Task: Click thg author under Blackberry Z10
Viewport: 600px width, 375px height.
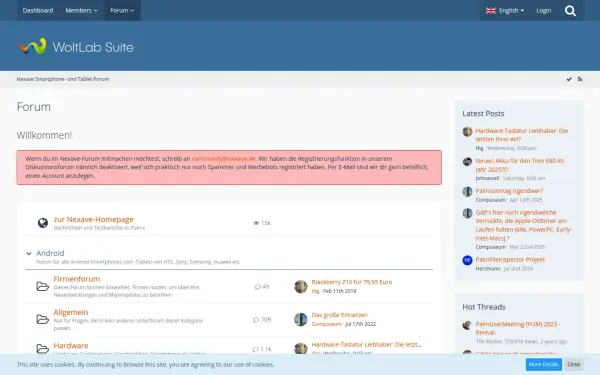Action: tap(315, 291)
